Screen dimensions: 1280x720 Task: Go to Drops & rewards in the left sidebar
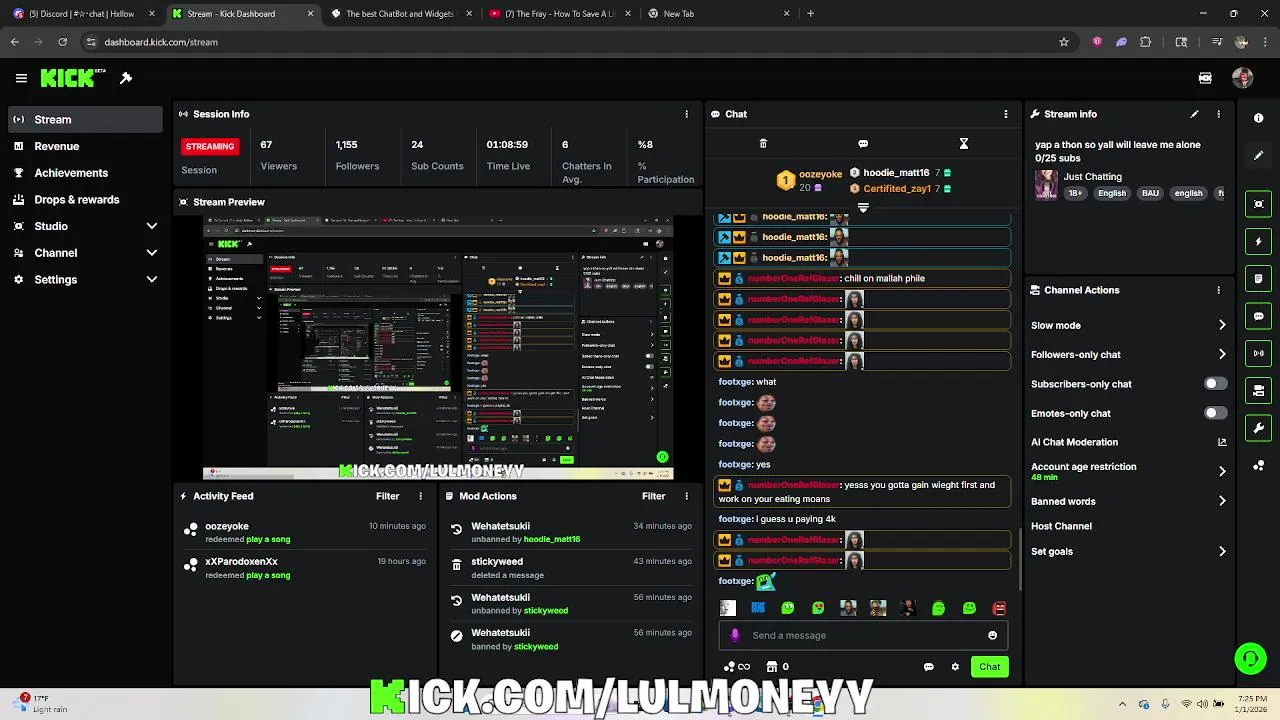click(85, 199)
